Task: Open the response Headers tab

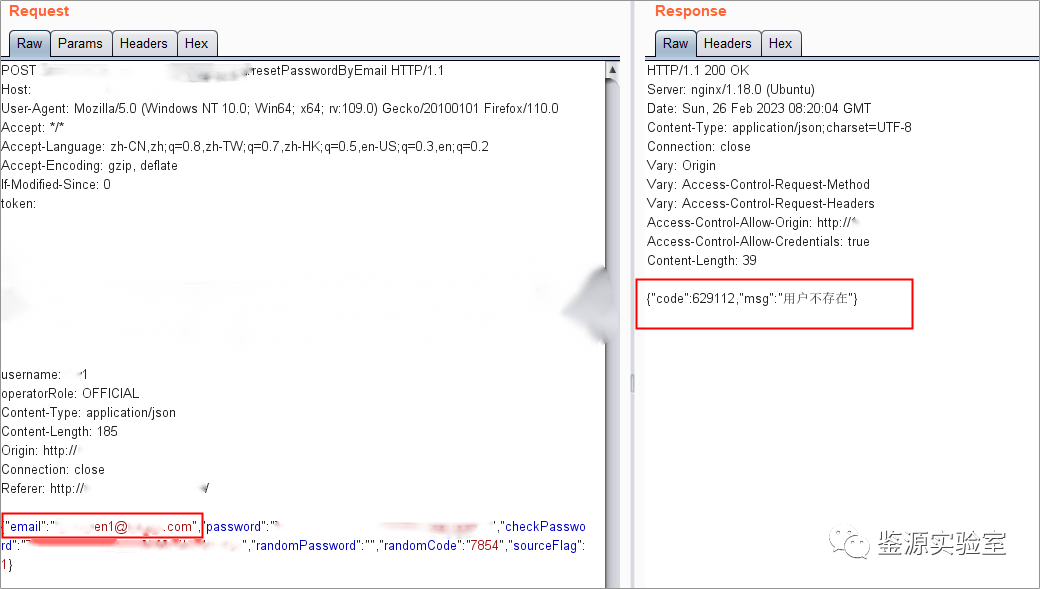Action: click(x=727, y=43)
